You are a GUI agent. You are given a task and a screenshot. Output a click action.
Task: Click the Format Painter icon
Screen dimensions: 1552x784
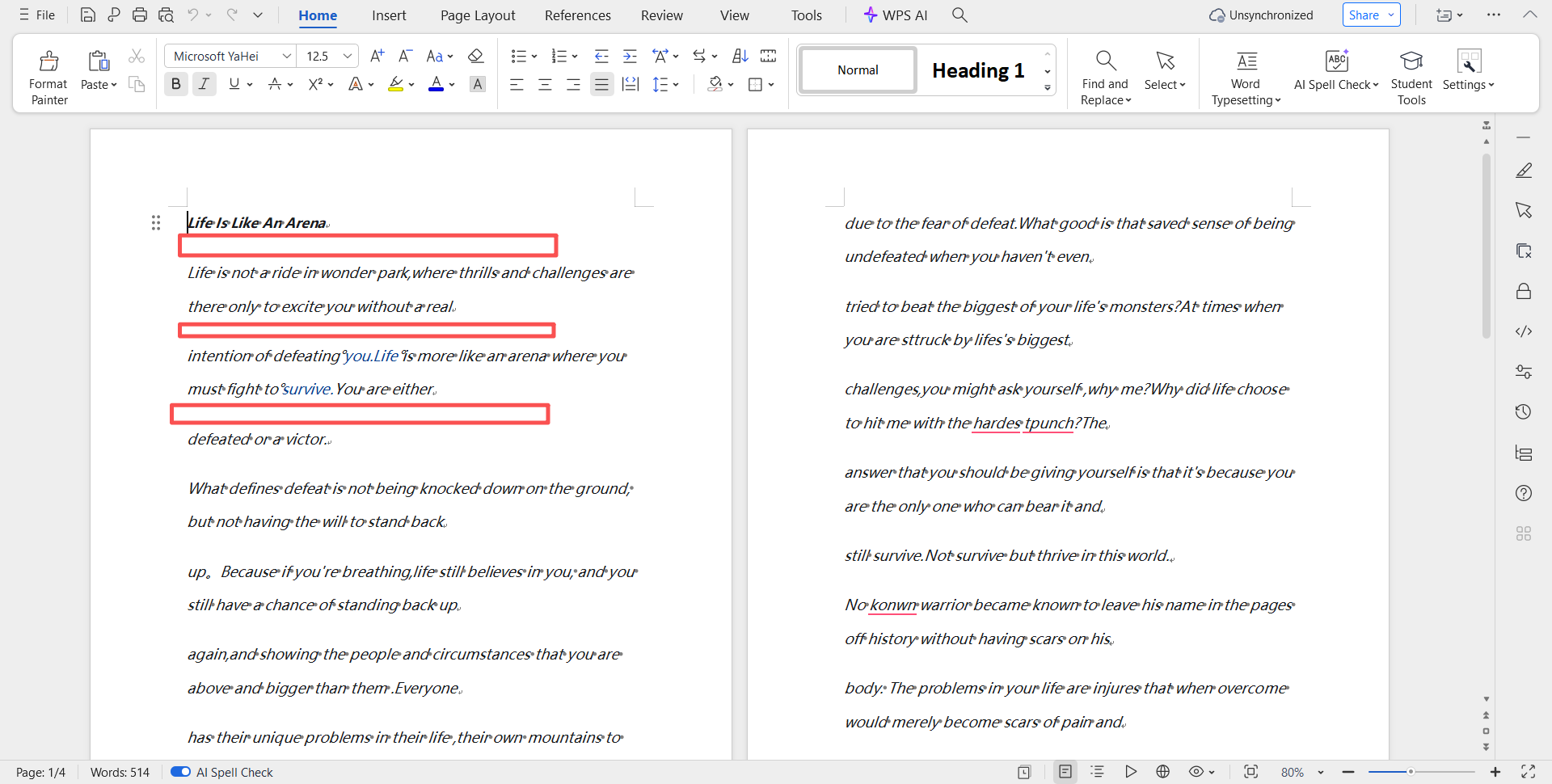coord(48,62)
